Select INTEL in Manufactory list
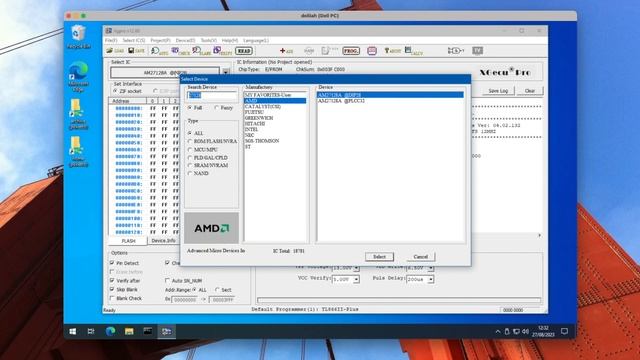 tap(275, 129)
